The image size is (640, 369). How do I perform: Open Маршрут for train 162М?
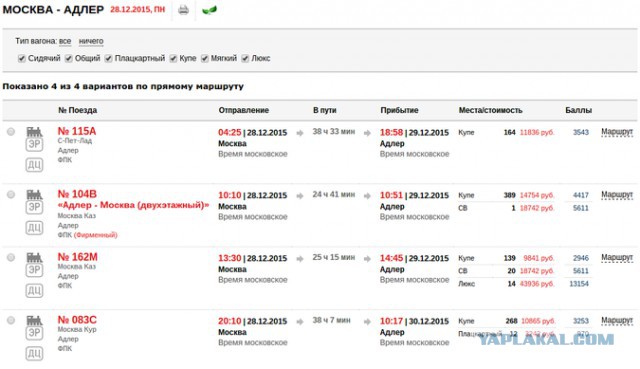pyautogui.click(x=617, y=258)
